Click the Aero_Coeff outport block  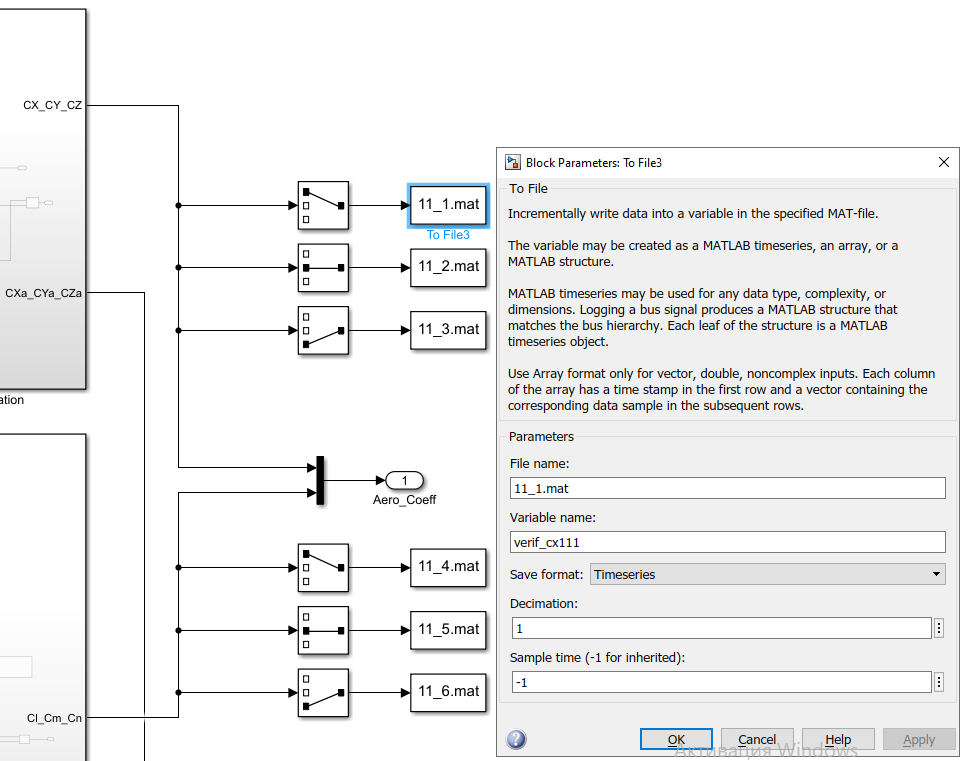tap(405, 480)
